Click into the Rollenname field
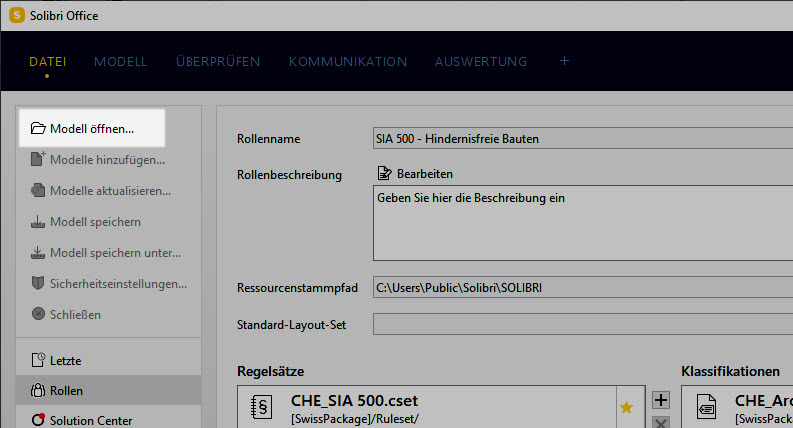 583,138
